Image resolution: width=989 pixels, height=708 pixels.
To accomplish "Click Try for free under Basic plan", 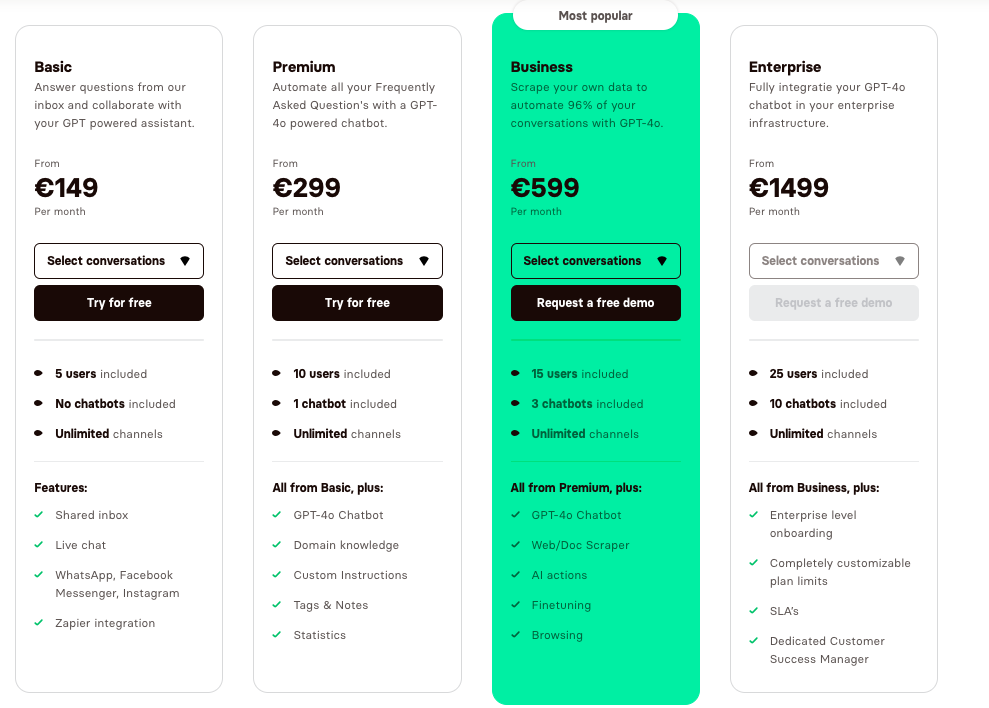I will tap(118, 302).
